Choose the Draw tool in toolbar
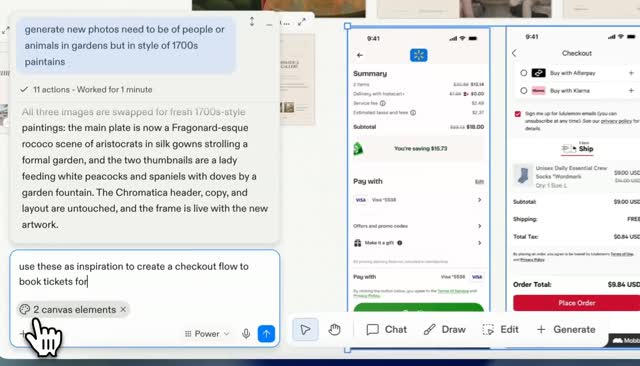 pyautogui.click(x=444, y=329)
